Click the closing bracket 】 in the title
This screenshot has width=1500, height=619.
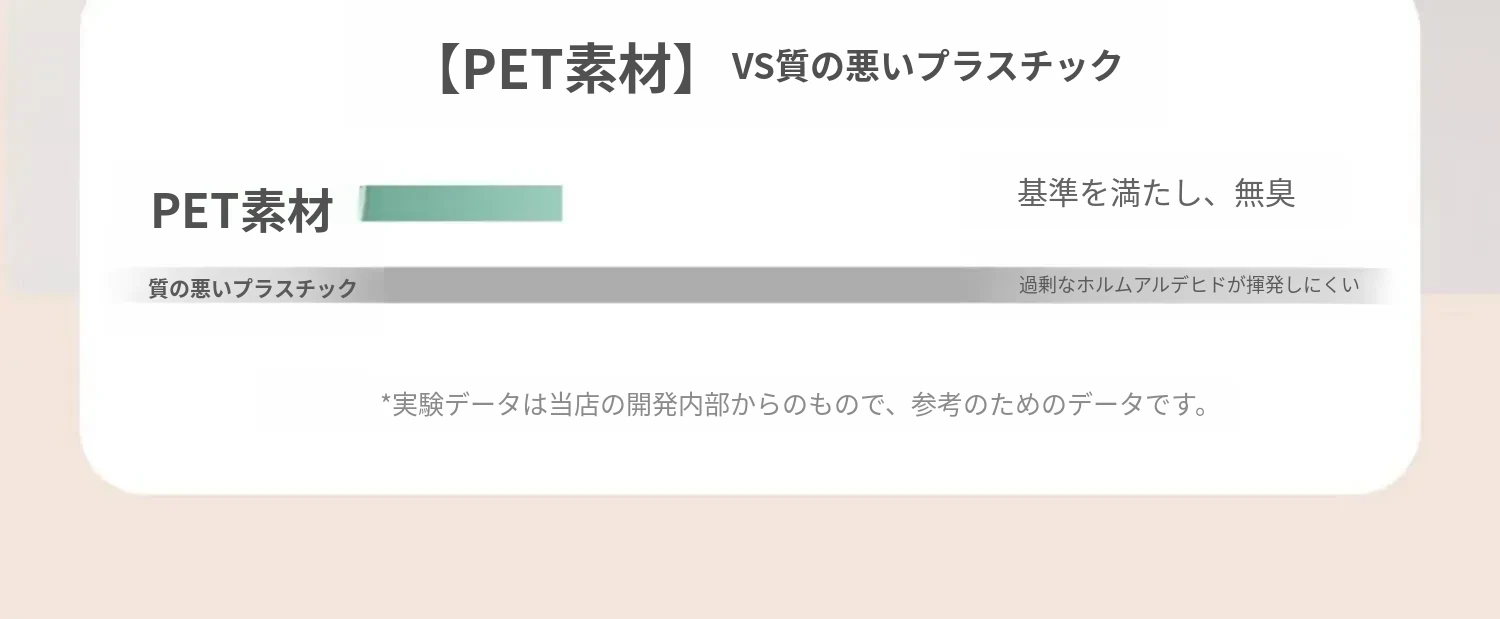click(x=687, y=70)
